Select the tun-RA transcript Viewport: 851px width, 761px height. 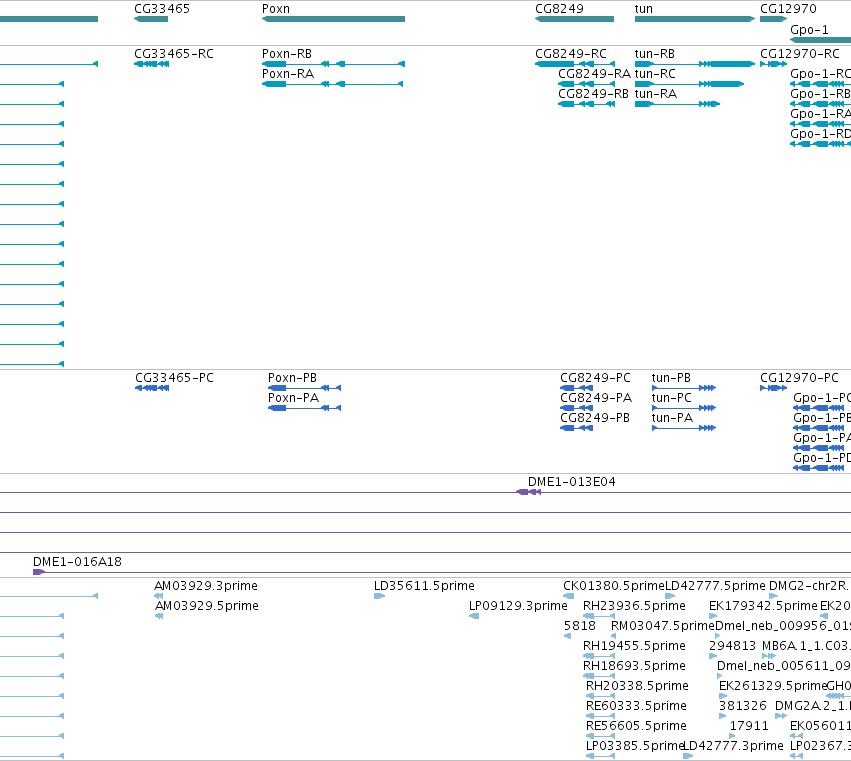(x=677, y=104)
